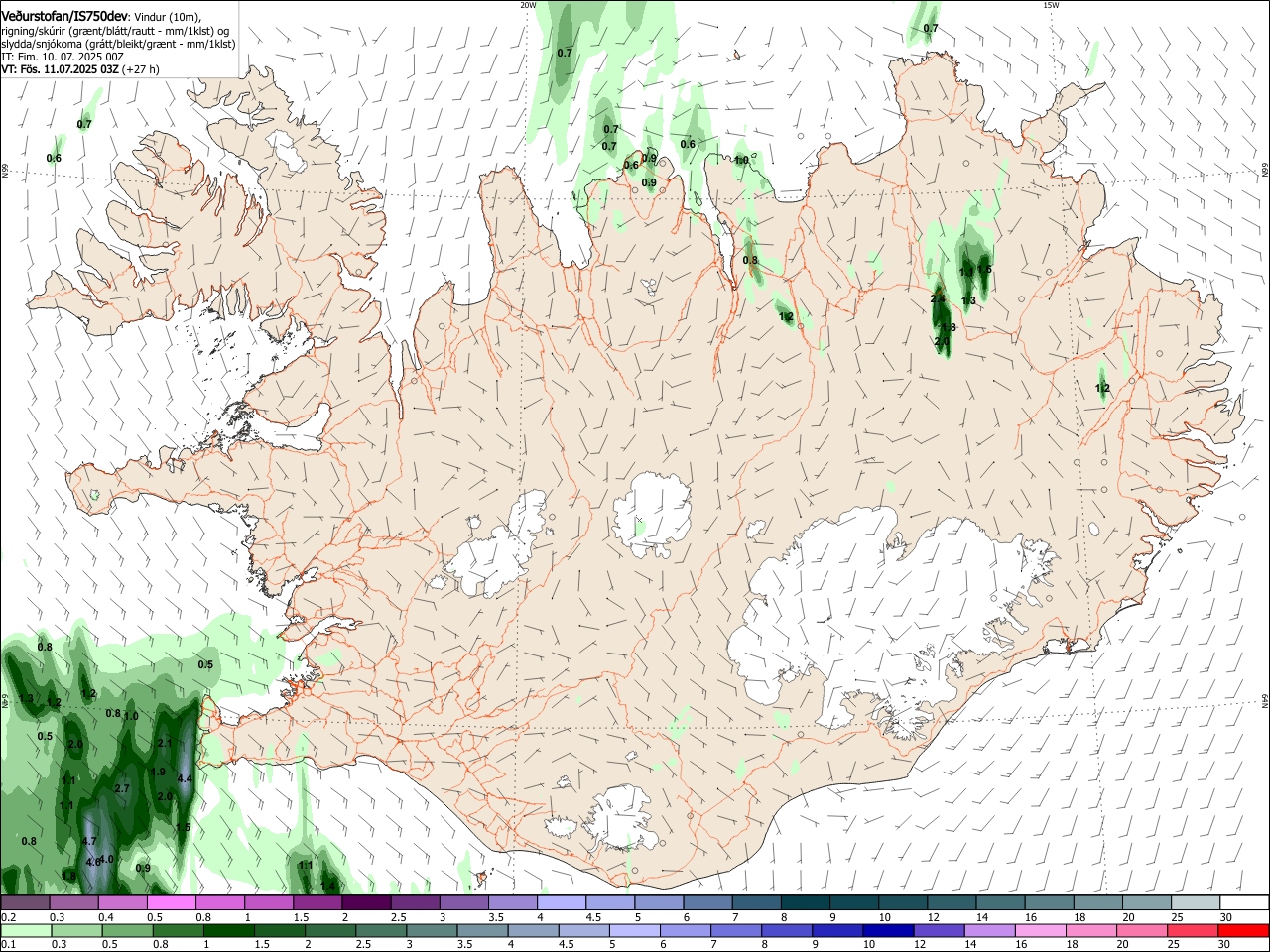
Task: Select darkest purple swatch between 2 and 2.5
Action: (x=366, y=903)
